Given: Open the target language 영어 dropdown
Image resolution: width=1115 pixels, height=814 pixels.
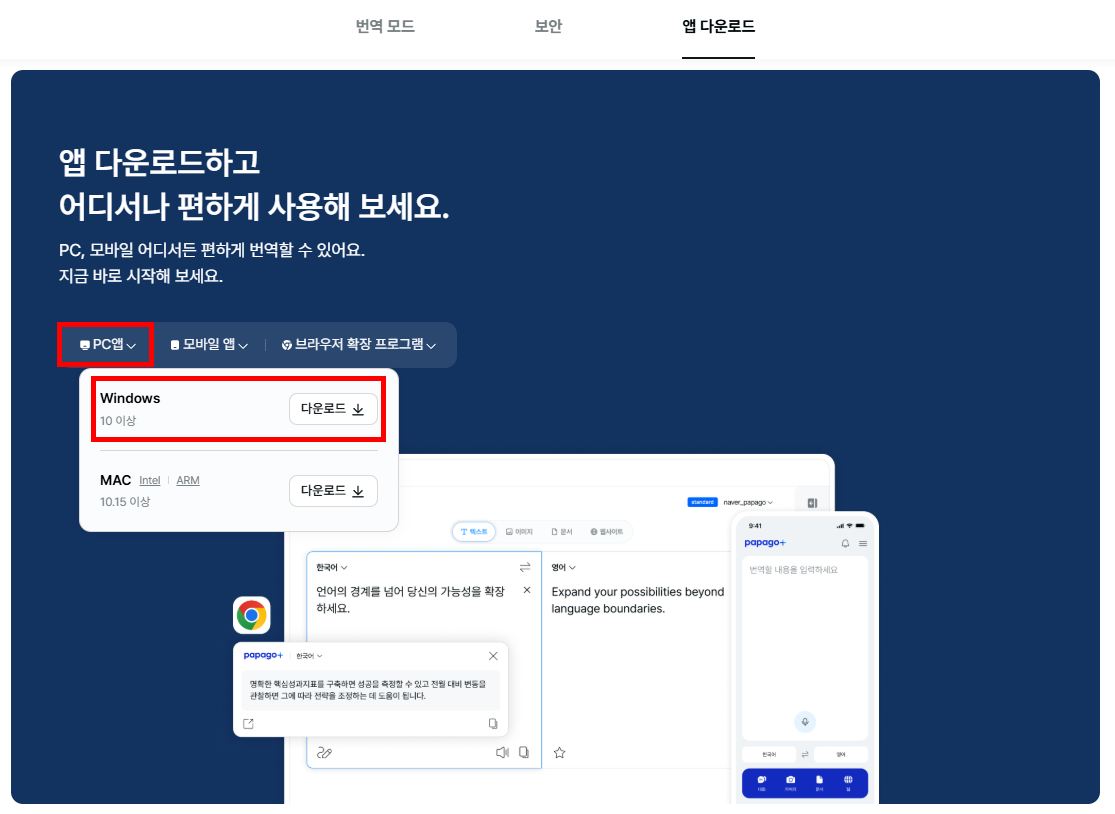Looking at the screenshot, I should click(564, 567).
